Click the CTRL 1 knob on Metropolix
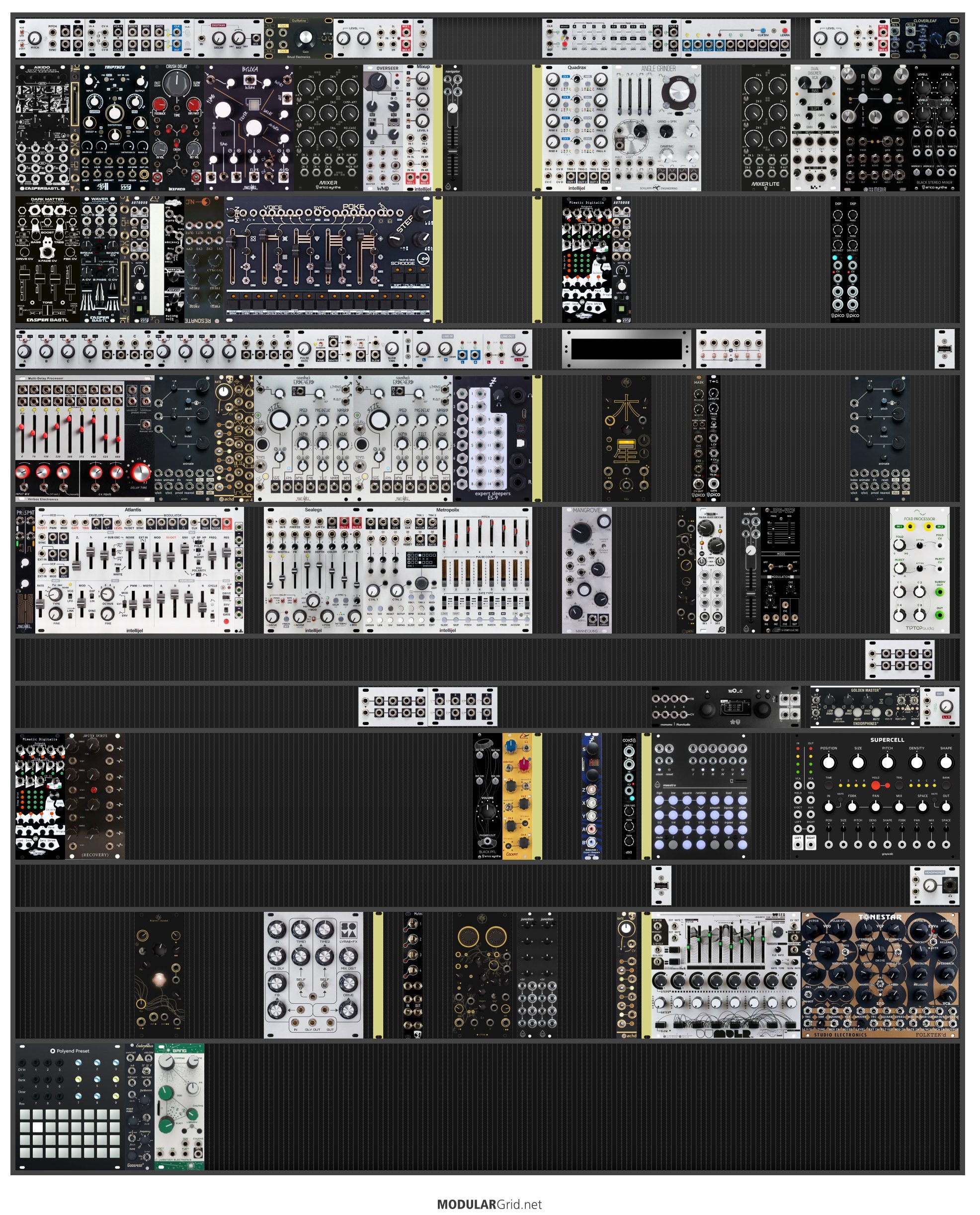980x1215 pixels. pyautogui.click(x=373, y=590)
